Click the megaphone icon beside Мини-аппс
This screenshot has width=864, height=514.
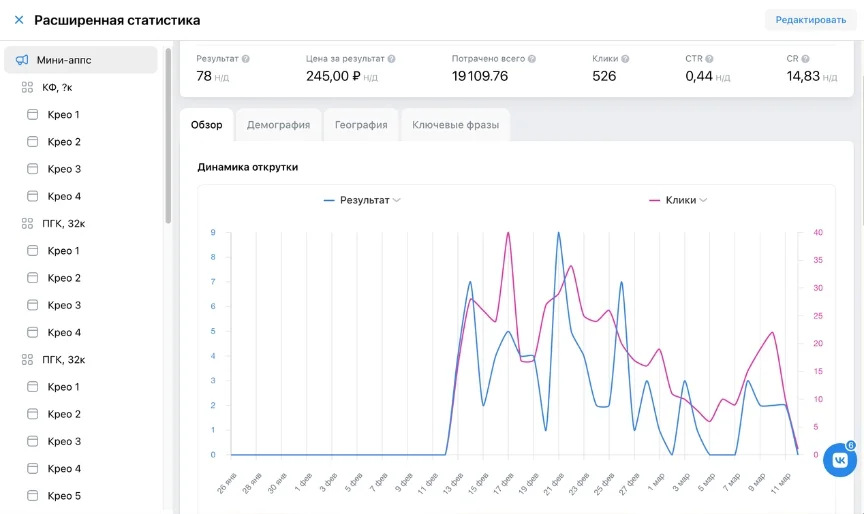tap(22, 60)
